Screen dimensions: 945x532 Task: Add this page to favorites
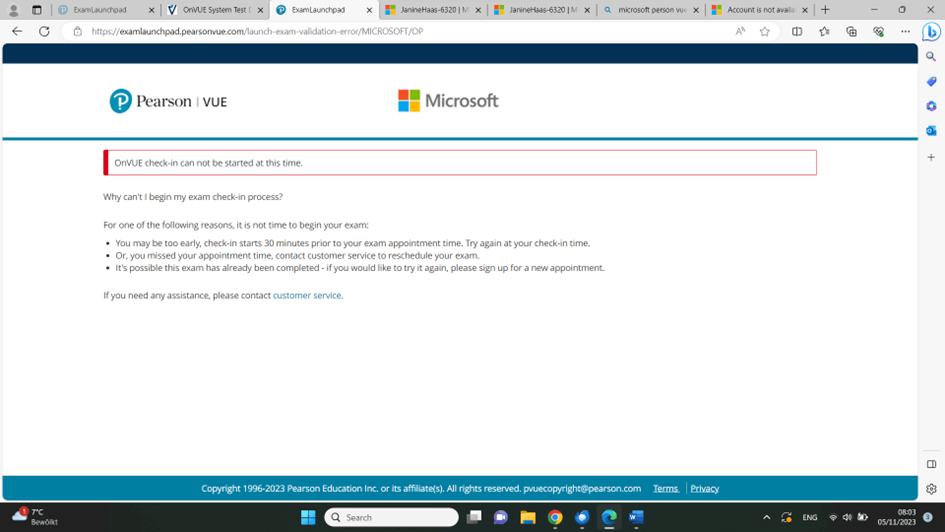coord(765,31)
